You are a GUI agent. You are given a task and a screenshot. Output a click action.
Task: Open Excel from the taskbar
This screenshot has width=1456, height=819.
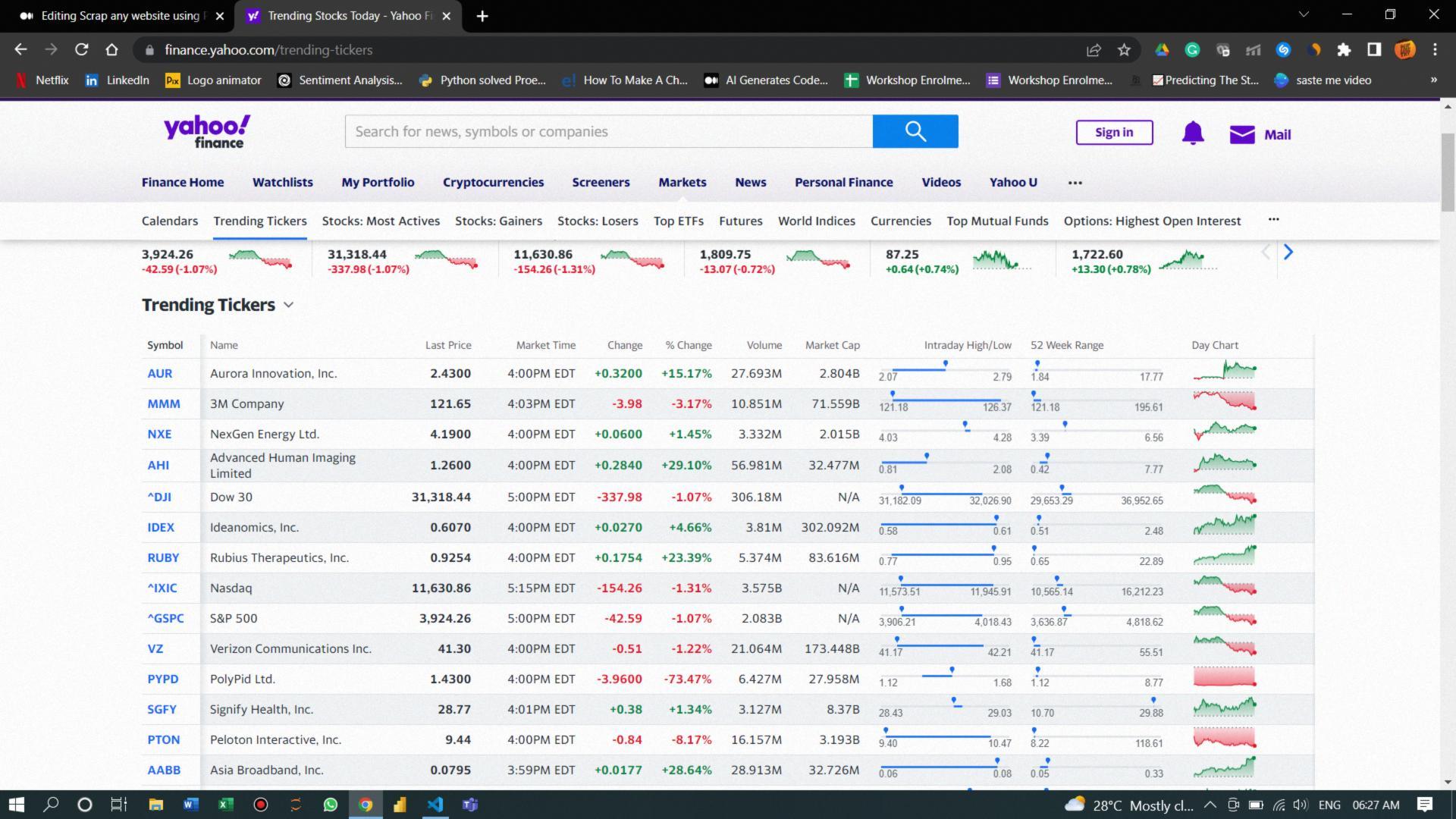(225, 805)
